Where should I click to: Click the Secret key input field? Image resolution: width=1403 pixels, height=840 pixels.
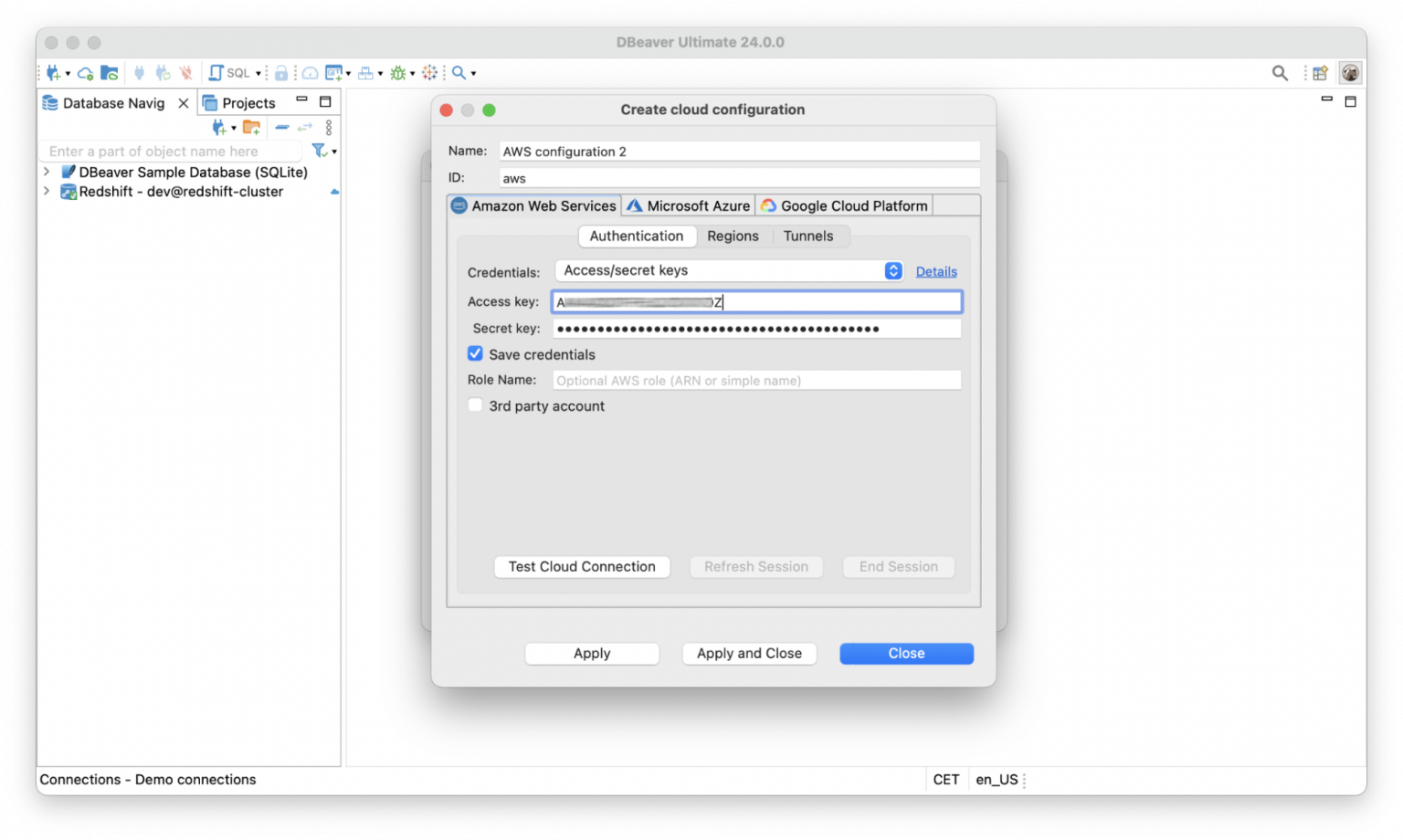pyautogui.click(x=756, y=328)
